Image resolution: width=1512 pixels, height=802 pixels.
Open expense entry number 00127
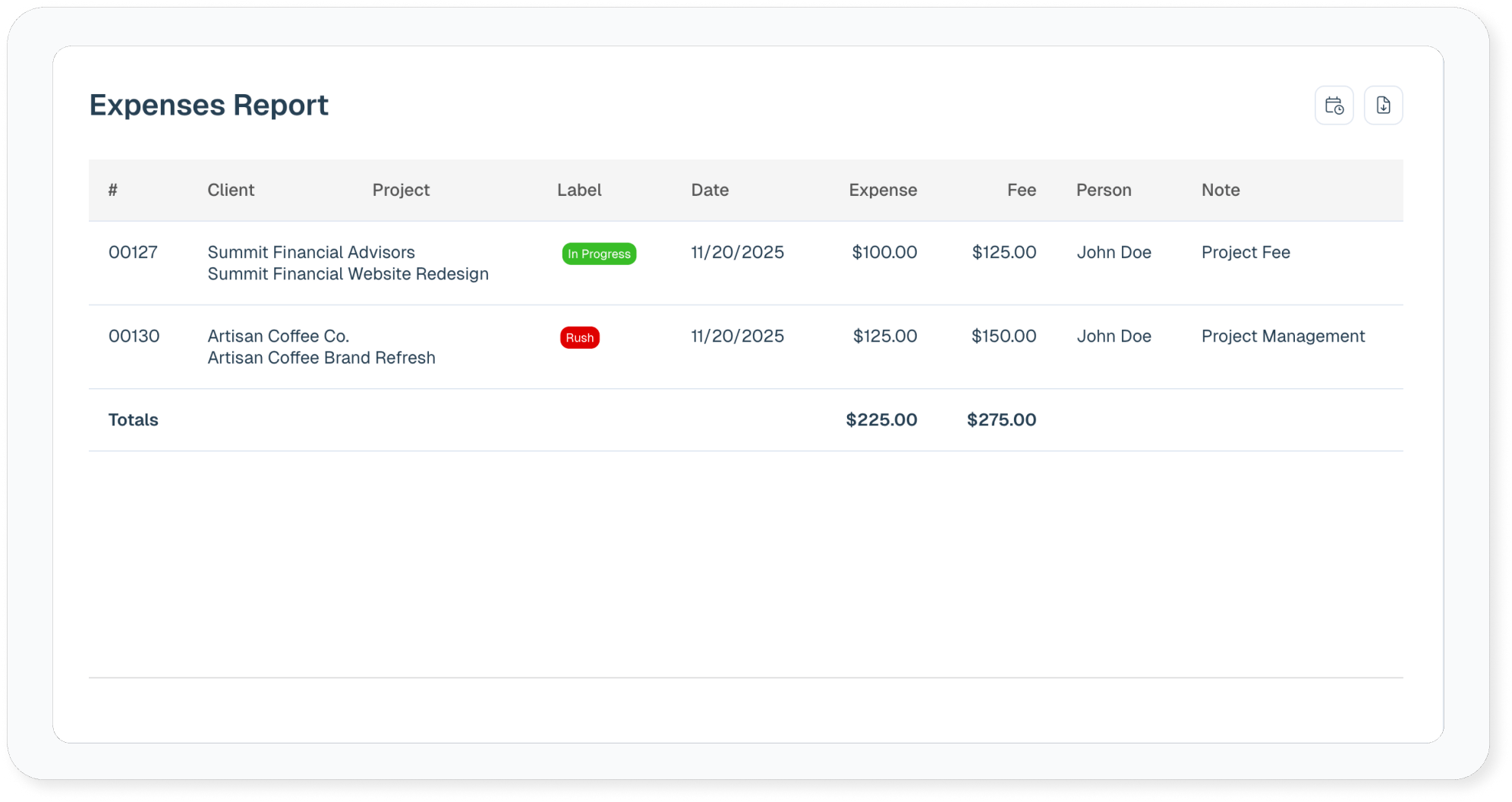click(x=133, y=252)
